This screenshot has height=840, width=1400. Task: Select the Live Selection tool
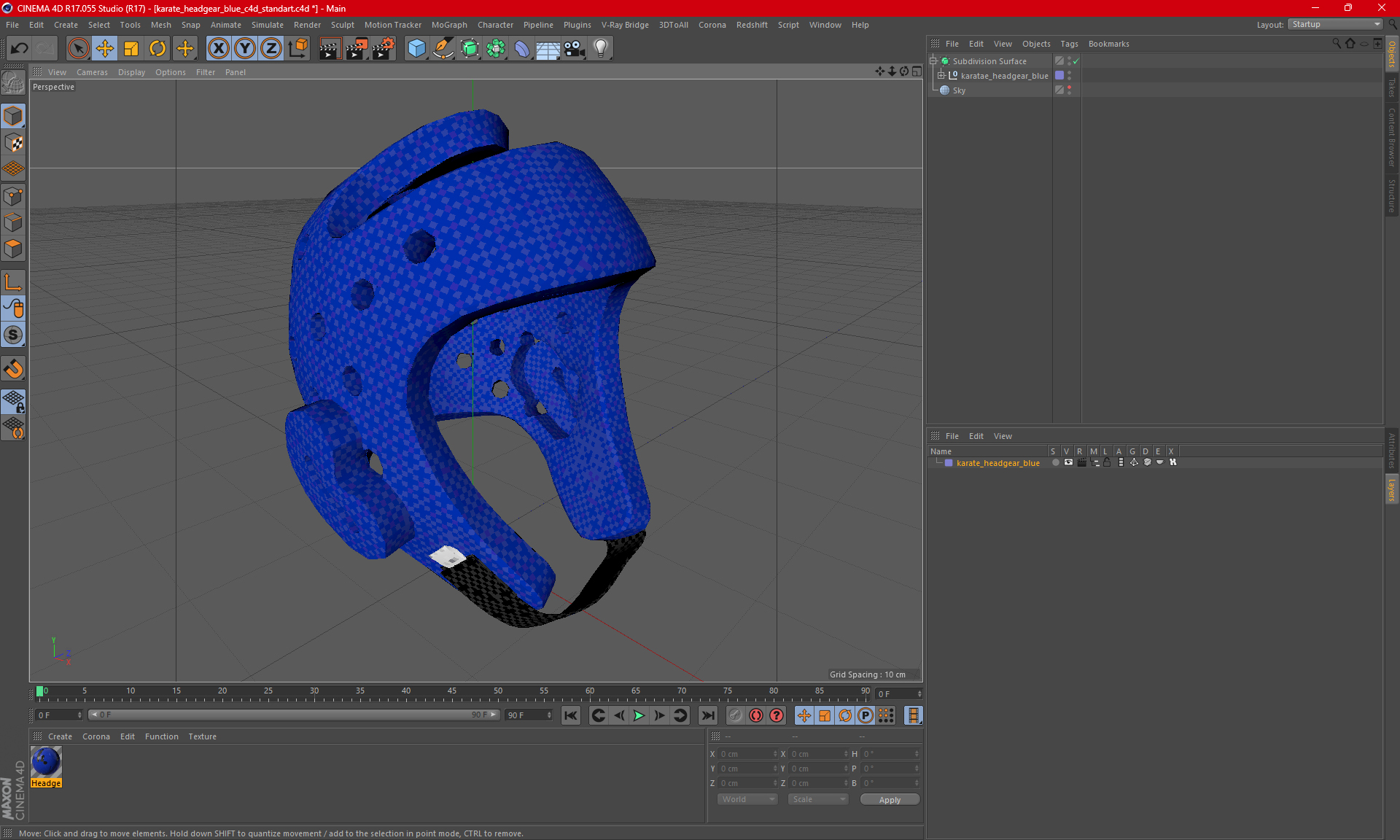point(78,49)
